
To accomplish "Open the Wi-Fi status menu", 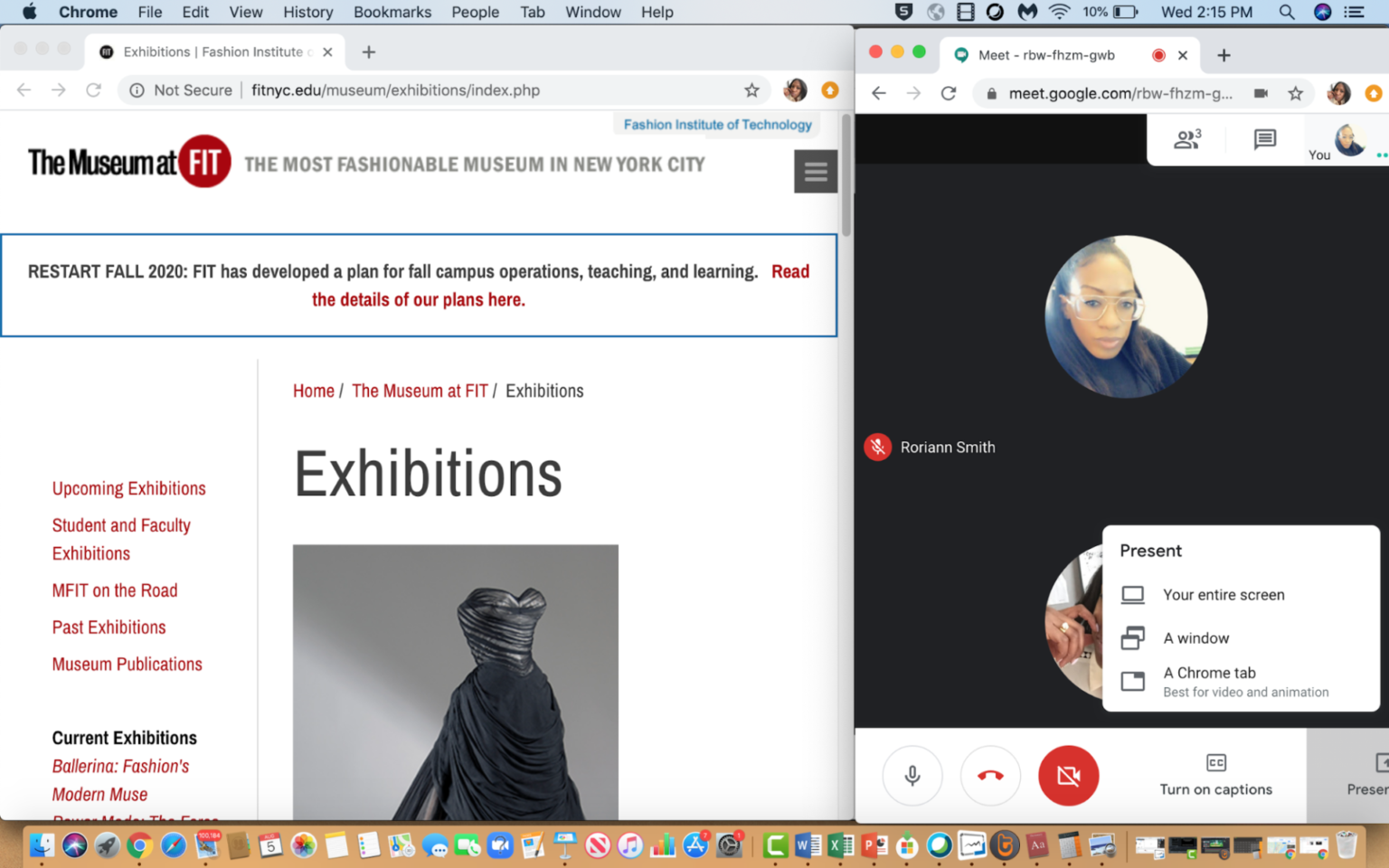I will pos(1058,12).
